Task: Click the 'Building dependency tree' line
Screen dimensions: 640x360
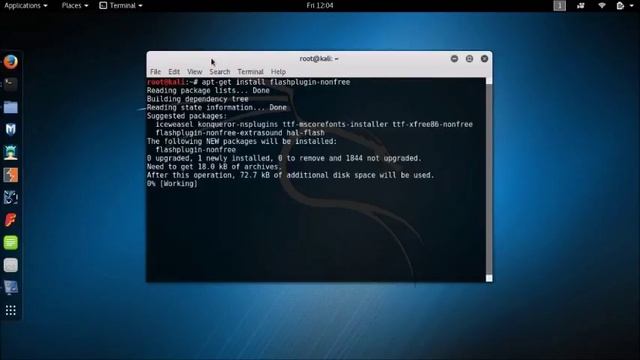Action: coord(198,99)
